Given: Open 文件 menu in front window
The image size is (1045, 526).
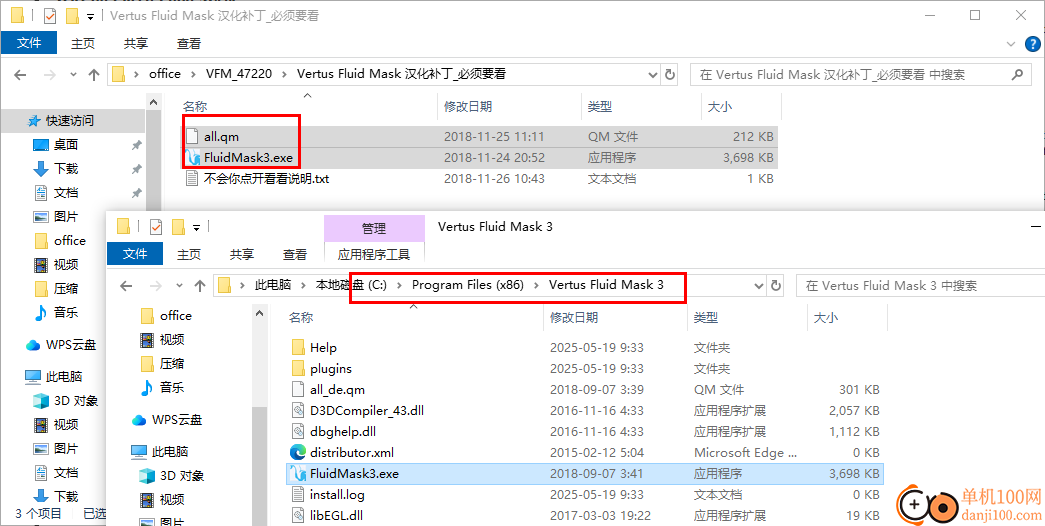Looking at the screenshot, I should (x=135, y=254).
